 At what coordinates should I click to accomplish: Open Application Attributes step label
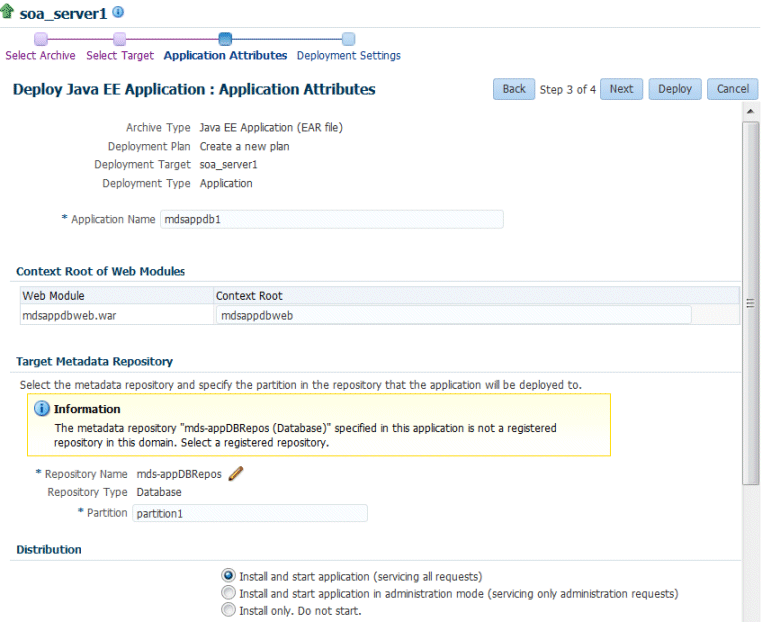click(x=225, y=55)
